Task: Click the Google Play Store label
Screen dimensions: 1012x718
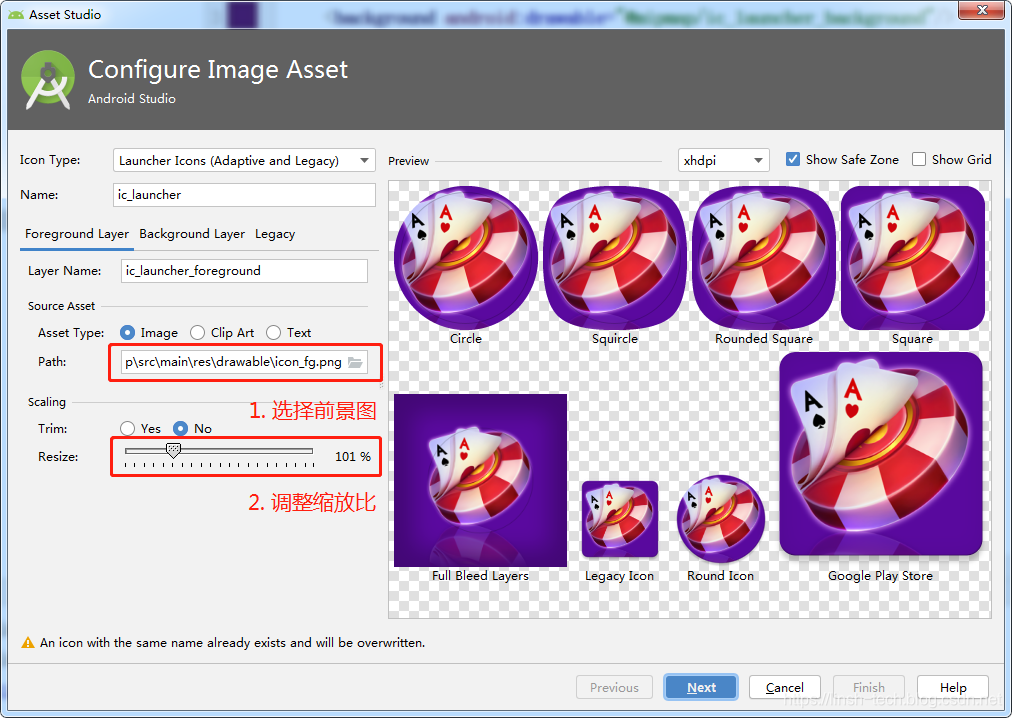Action: [x=880, y=576]
